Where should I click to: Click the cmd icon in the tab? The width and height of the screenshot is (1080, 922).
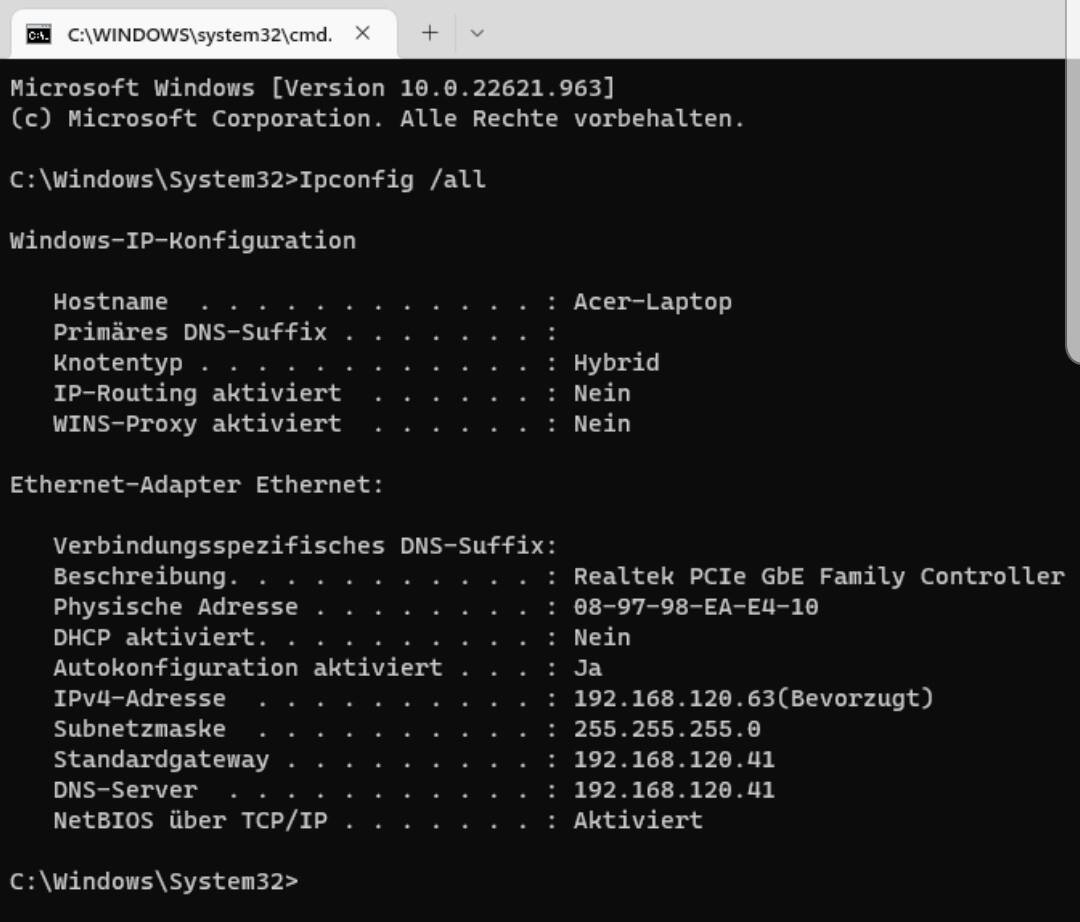click(x=39, y=34)
